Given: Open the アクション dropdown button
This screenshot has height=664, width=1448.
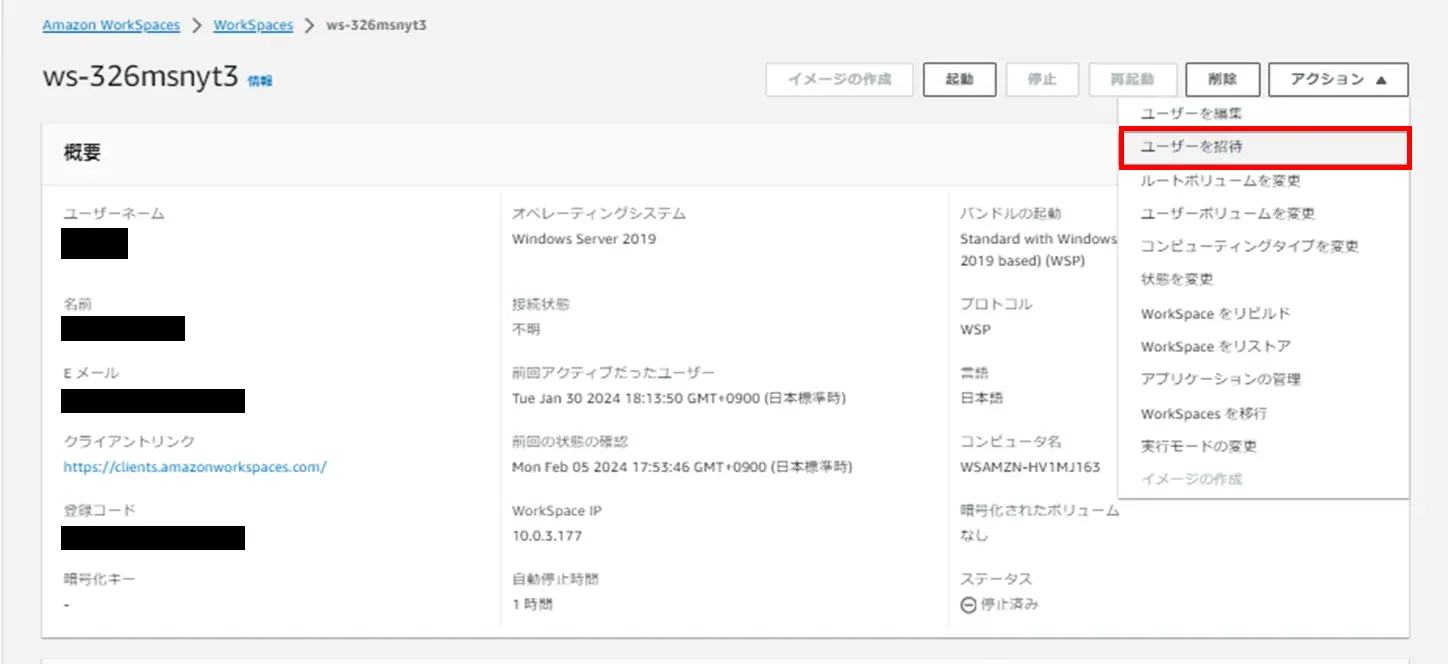Looking at the screenshot, I should click(x=1338, y=80).
